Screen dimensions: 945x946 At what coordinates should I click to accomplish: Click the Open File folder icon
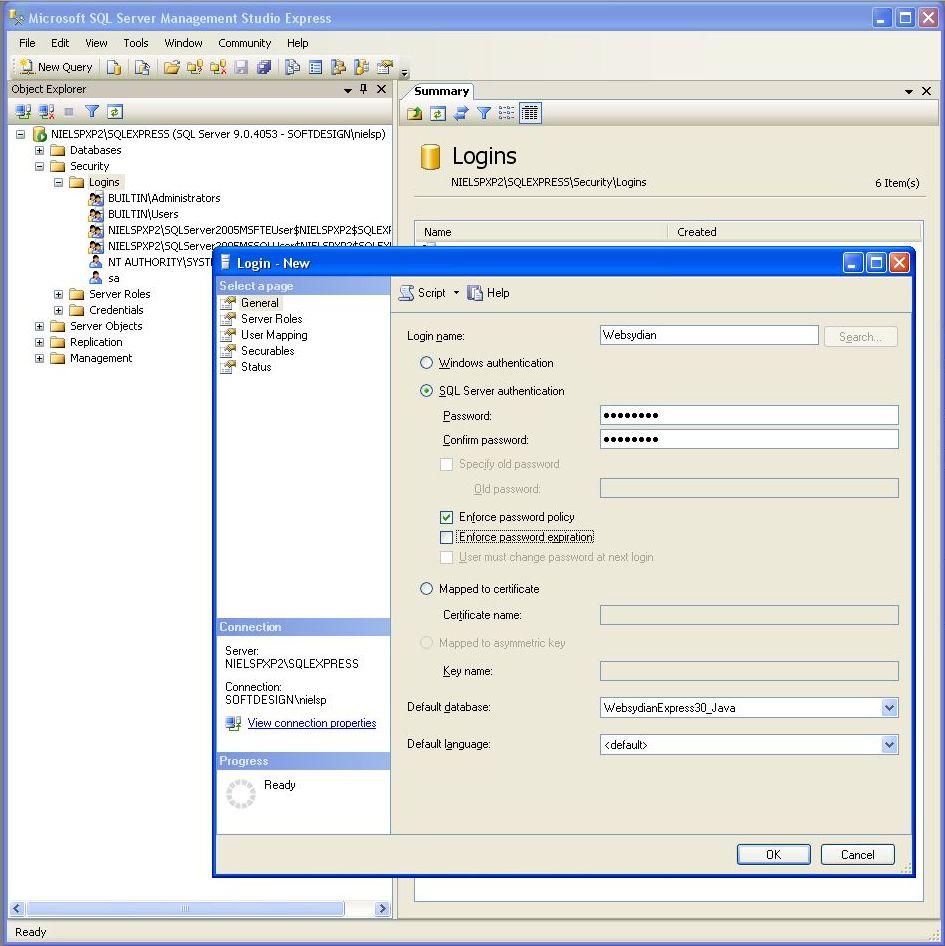click(x=171, y=67)
